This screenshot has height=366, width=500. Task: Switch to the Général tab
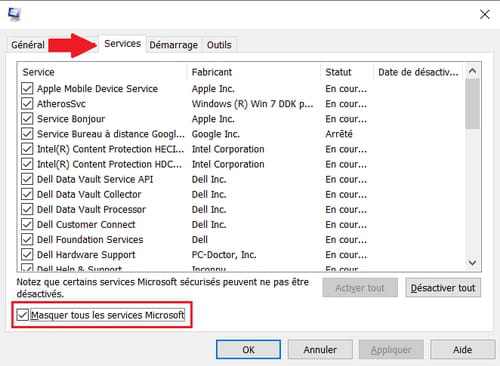(28, 45)
